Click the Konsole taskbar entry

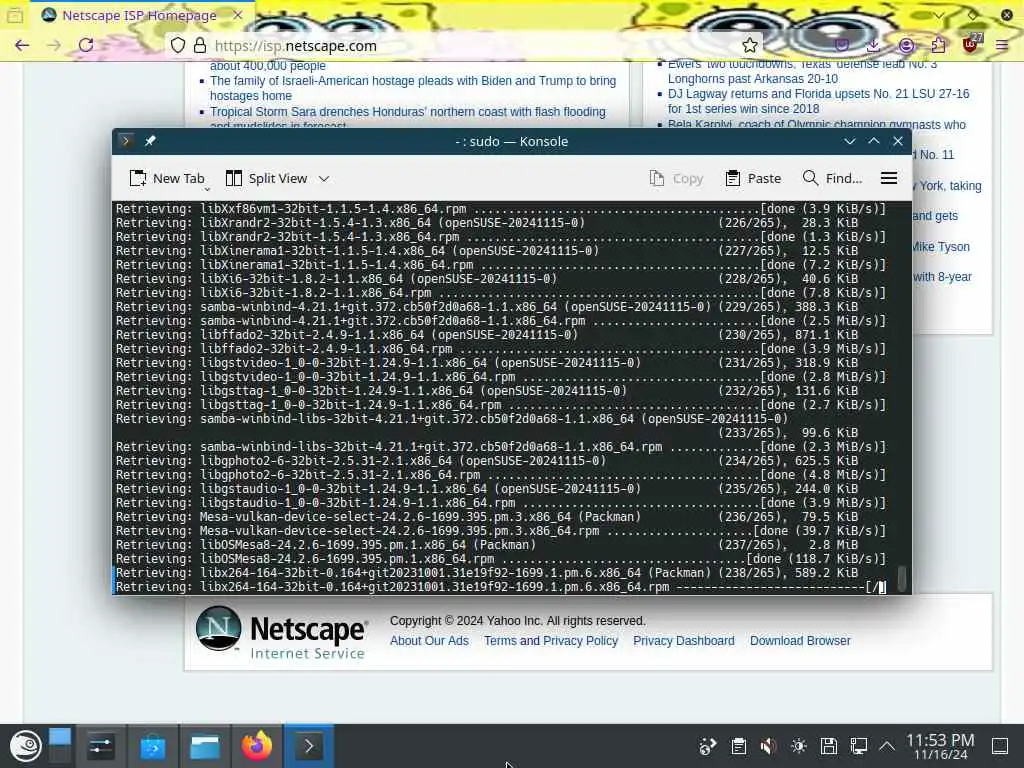pos(308,746)
